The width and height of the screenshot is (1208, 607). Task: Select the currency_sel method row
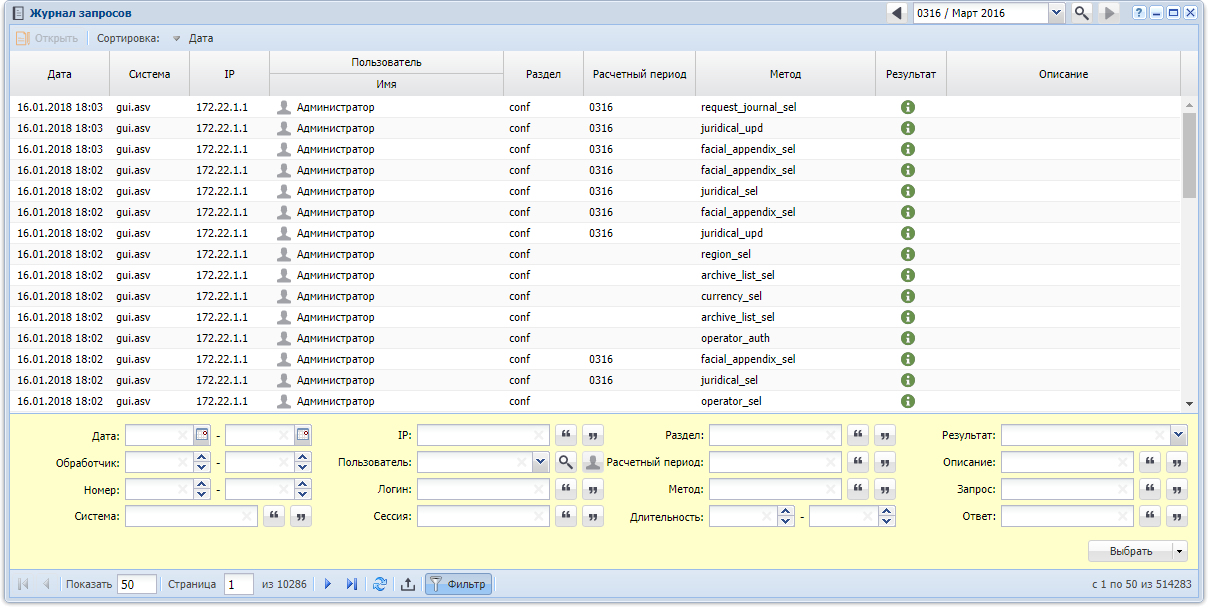pos(596,296)
